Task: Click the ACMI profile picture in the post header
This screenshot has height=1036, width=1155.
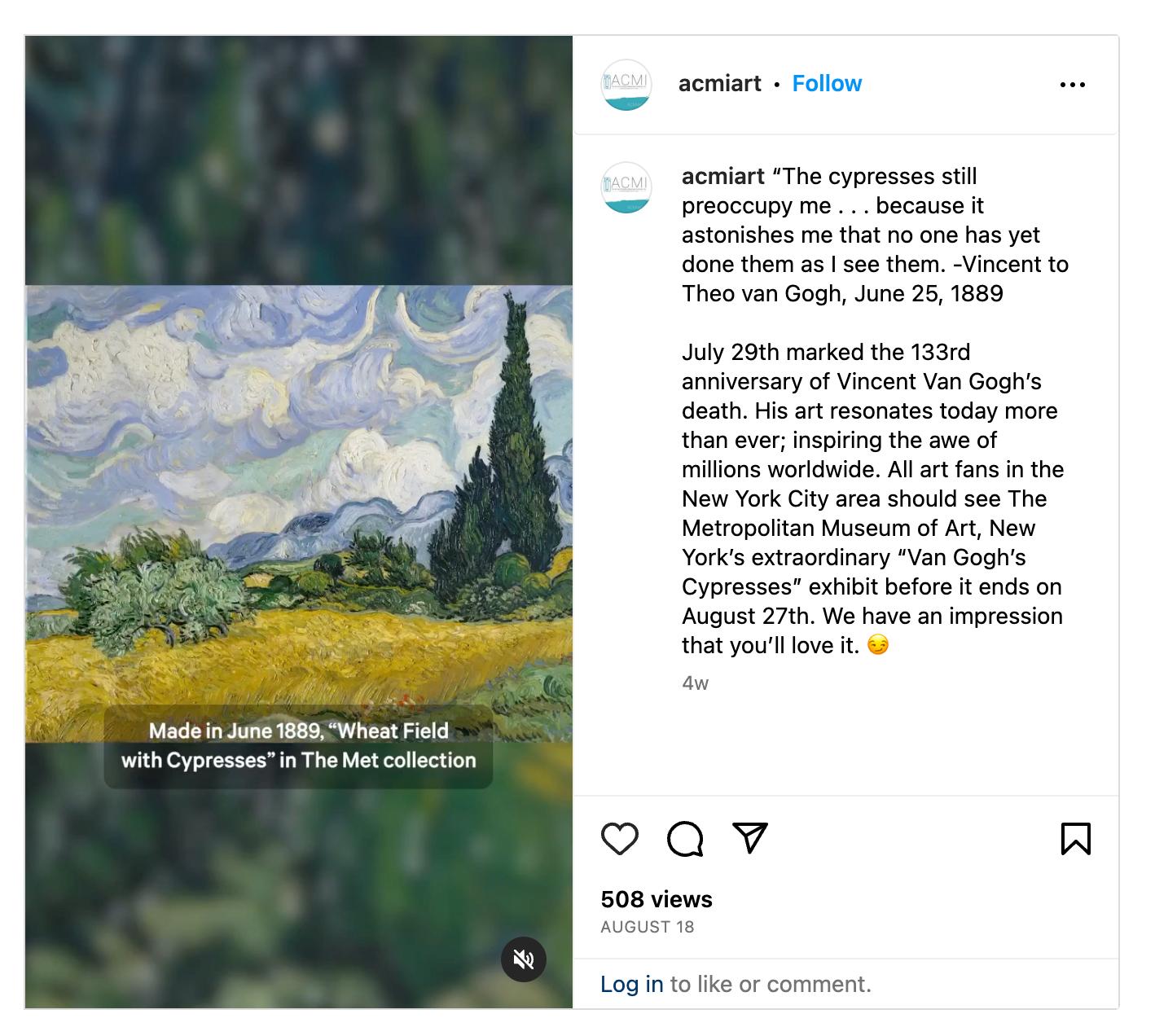Action: pos(626,85)
